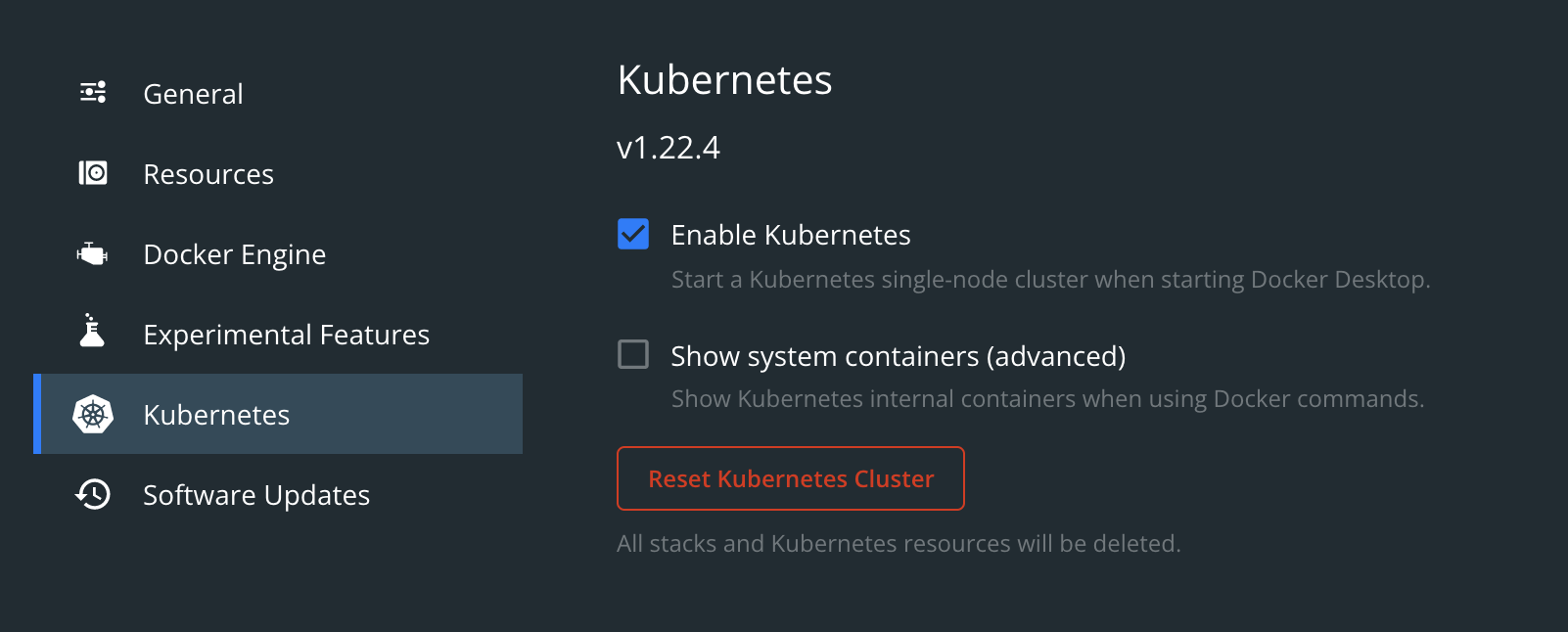Click the Resources disk icon
The image size is (1568, 632).
pyautogui.click(x=93, y=173)
